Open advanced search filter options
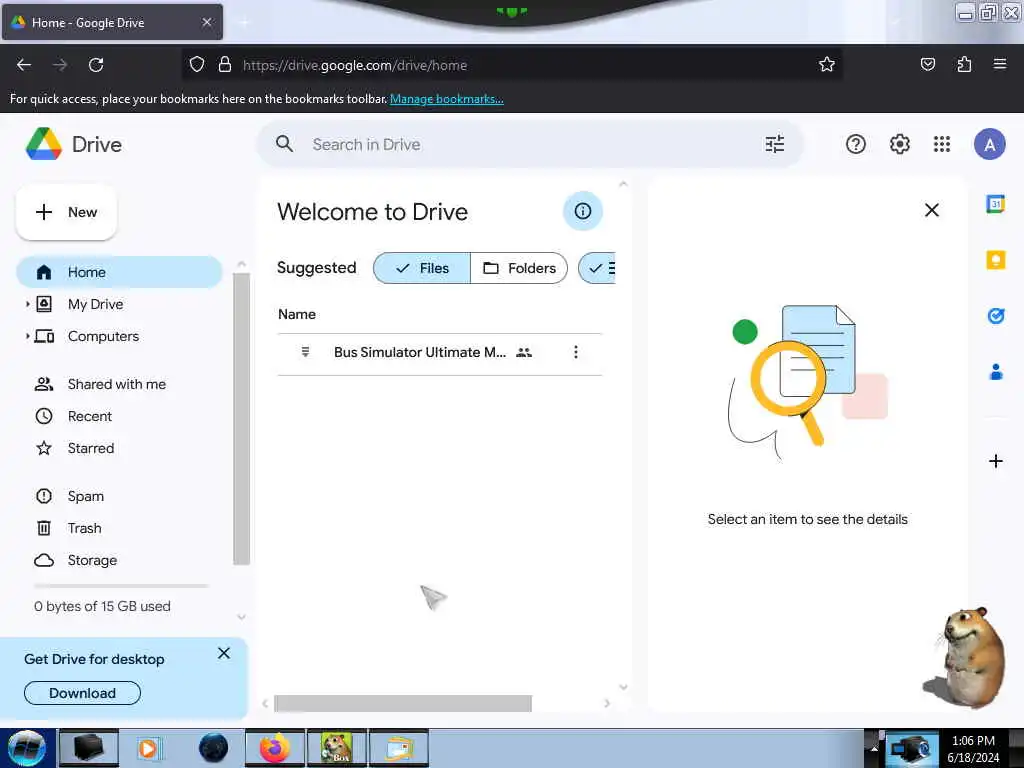Viewport: 1024px width, 768px height. click(775, 144)
